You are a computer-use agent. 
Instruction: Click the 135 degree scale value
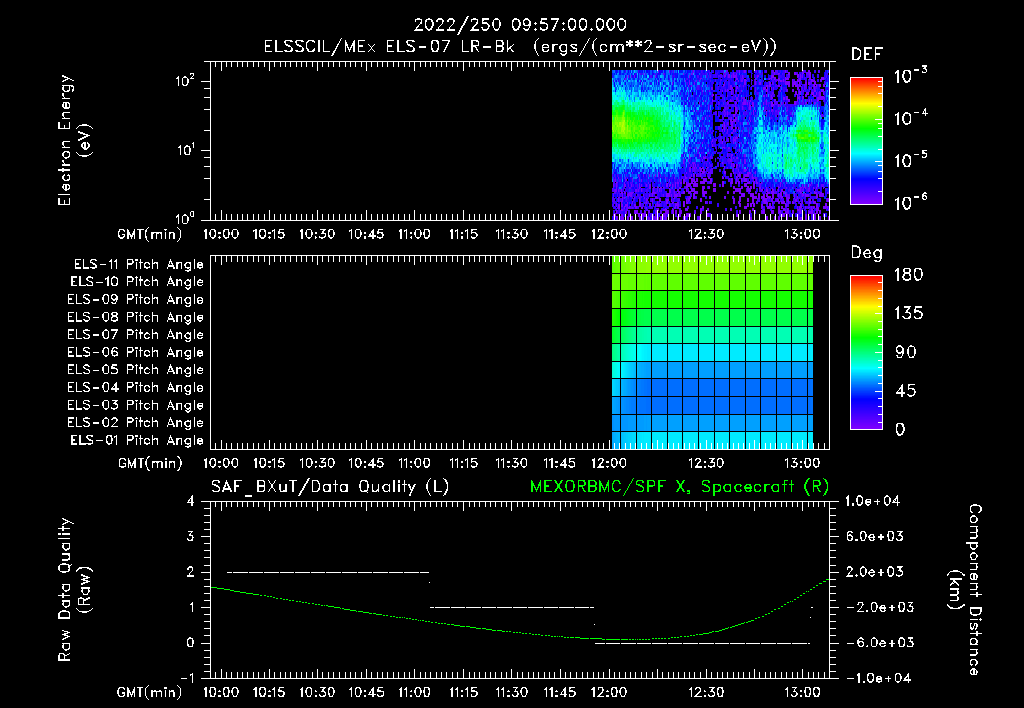pos(908,313)
